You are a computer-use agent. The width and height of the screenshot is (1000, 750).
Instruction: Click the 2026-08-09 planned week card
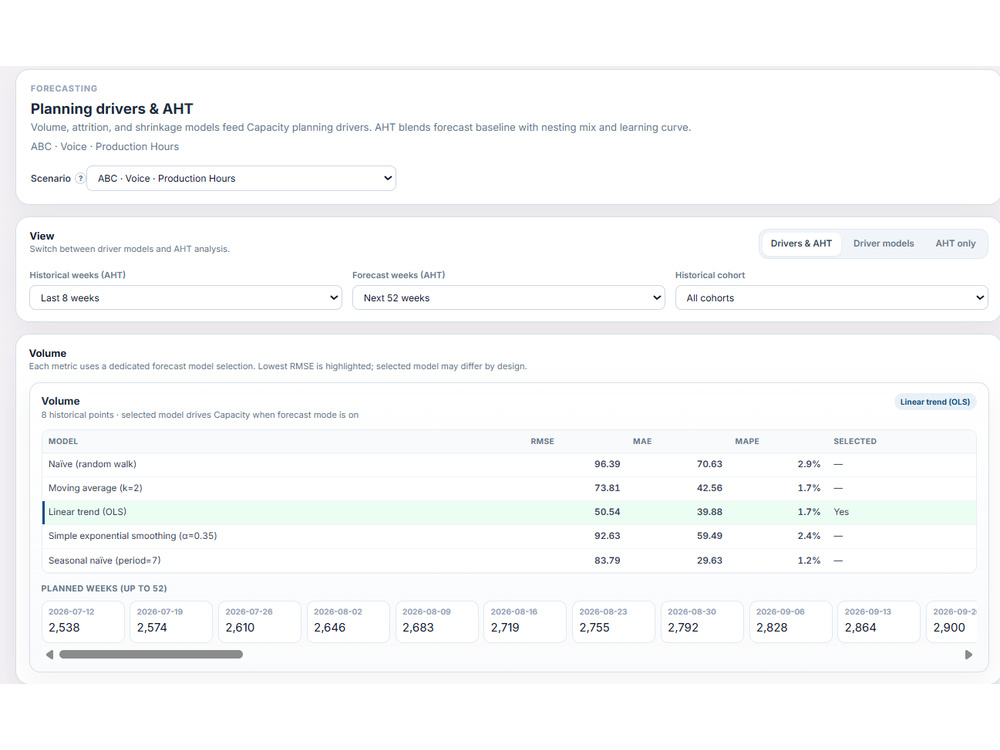click(437, 621)
